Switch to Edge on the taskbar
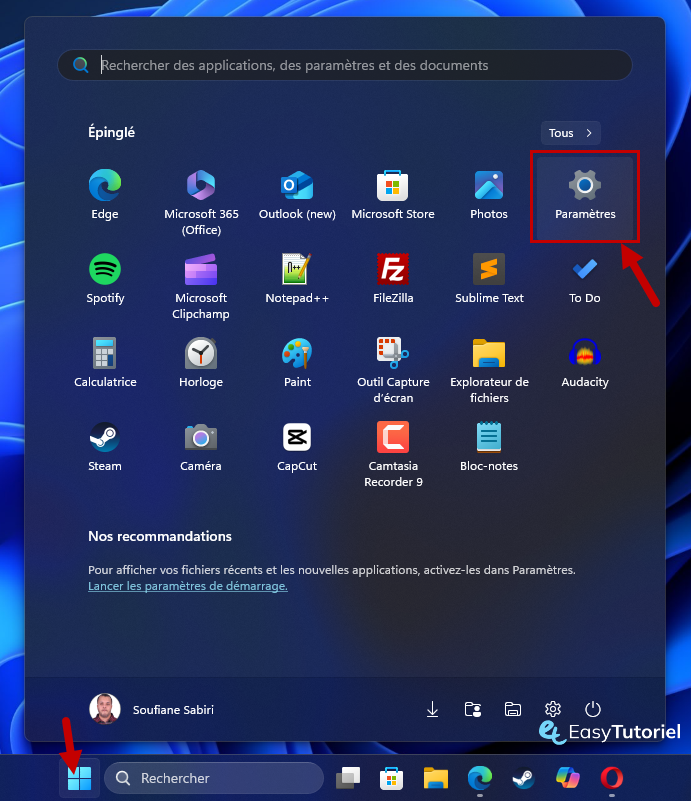This screenshot has height=801, width=691. 480,778
